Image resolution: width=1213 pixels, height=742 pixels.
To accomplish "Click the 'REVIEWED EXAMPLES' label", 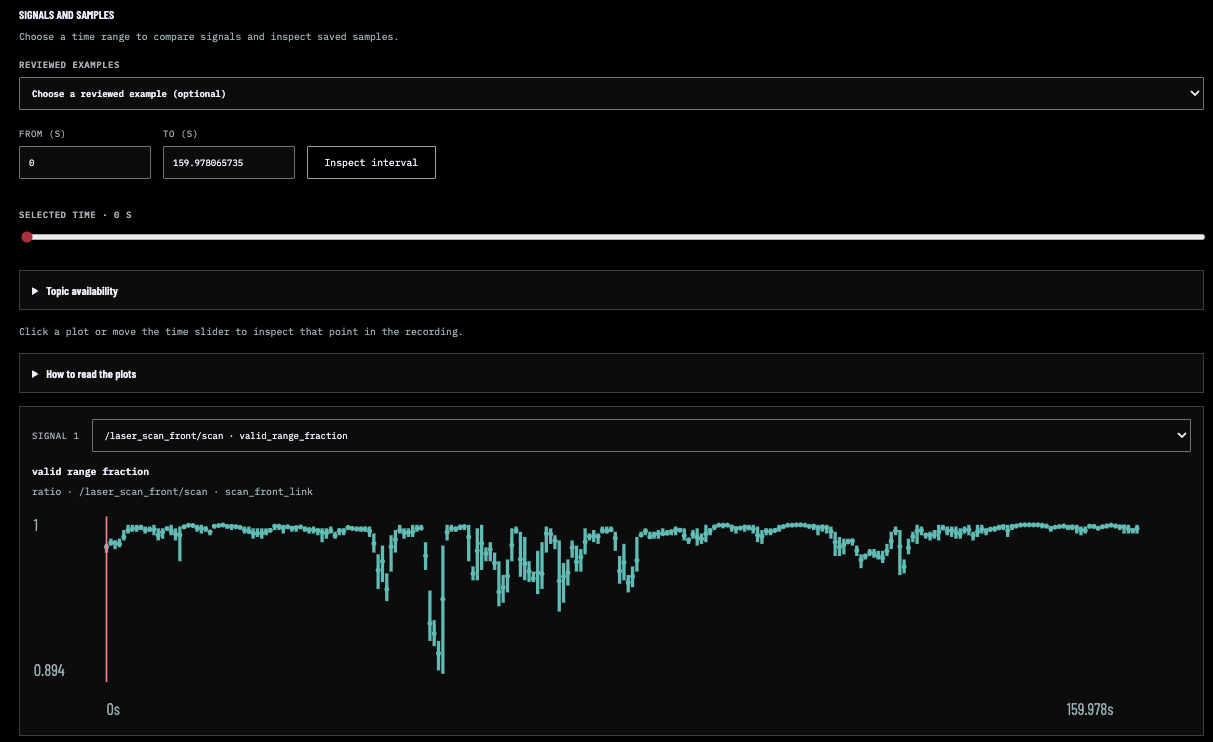I will [69, 65].
